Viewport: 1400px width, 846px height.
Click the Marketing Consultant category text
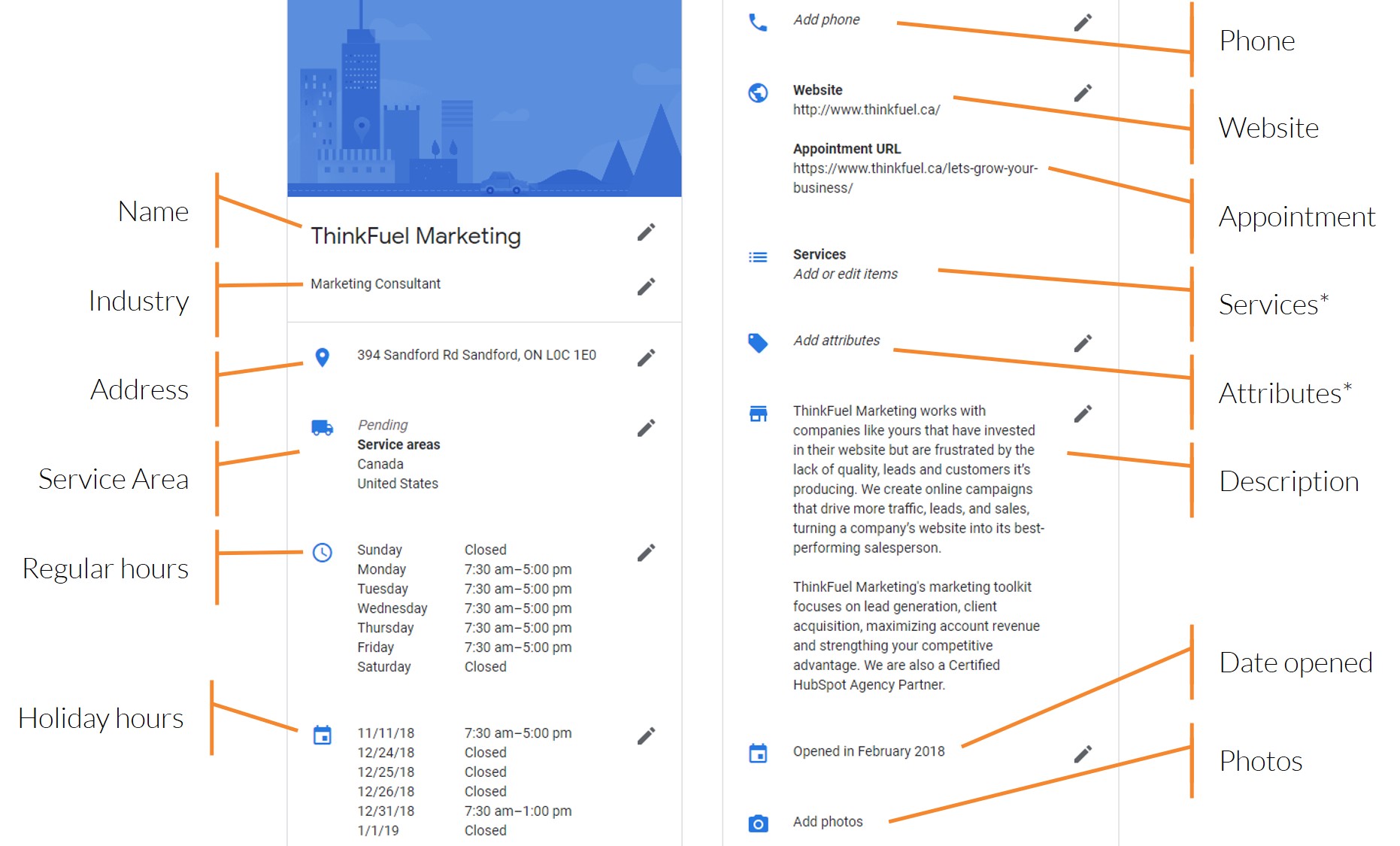click(375, 284)
